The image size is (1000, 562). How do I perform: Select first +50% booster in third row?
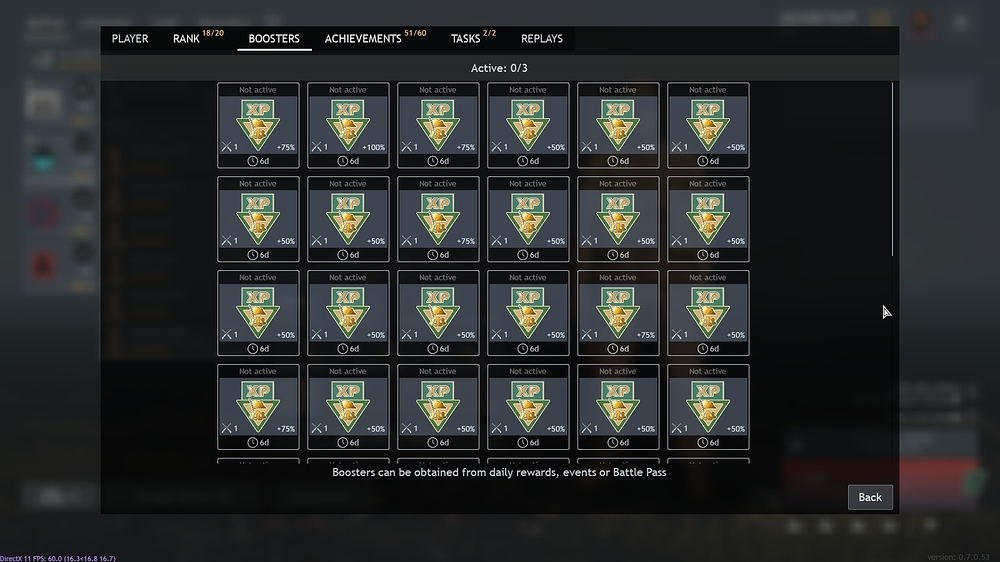pyautogui.click(x=258, y=313)
